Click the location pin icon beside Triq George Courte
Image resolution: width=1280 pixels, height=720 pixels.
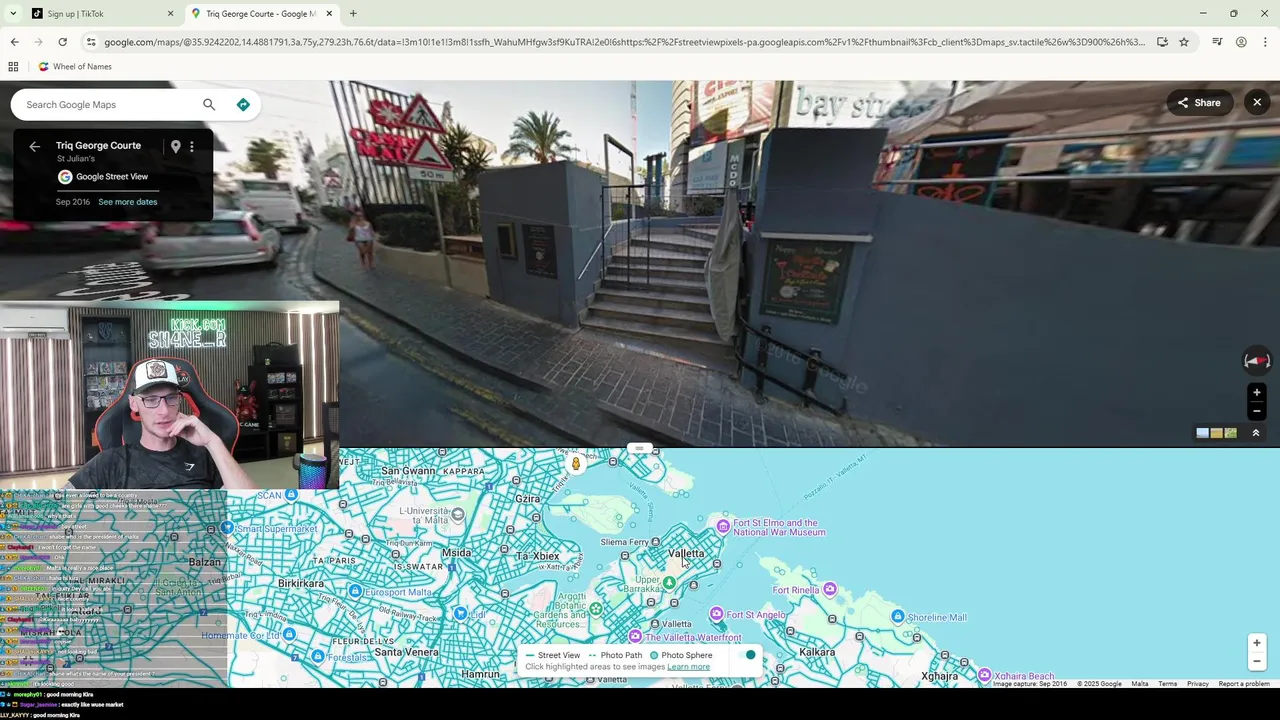(175, 146)
